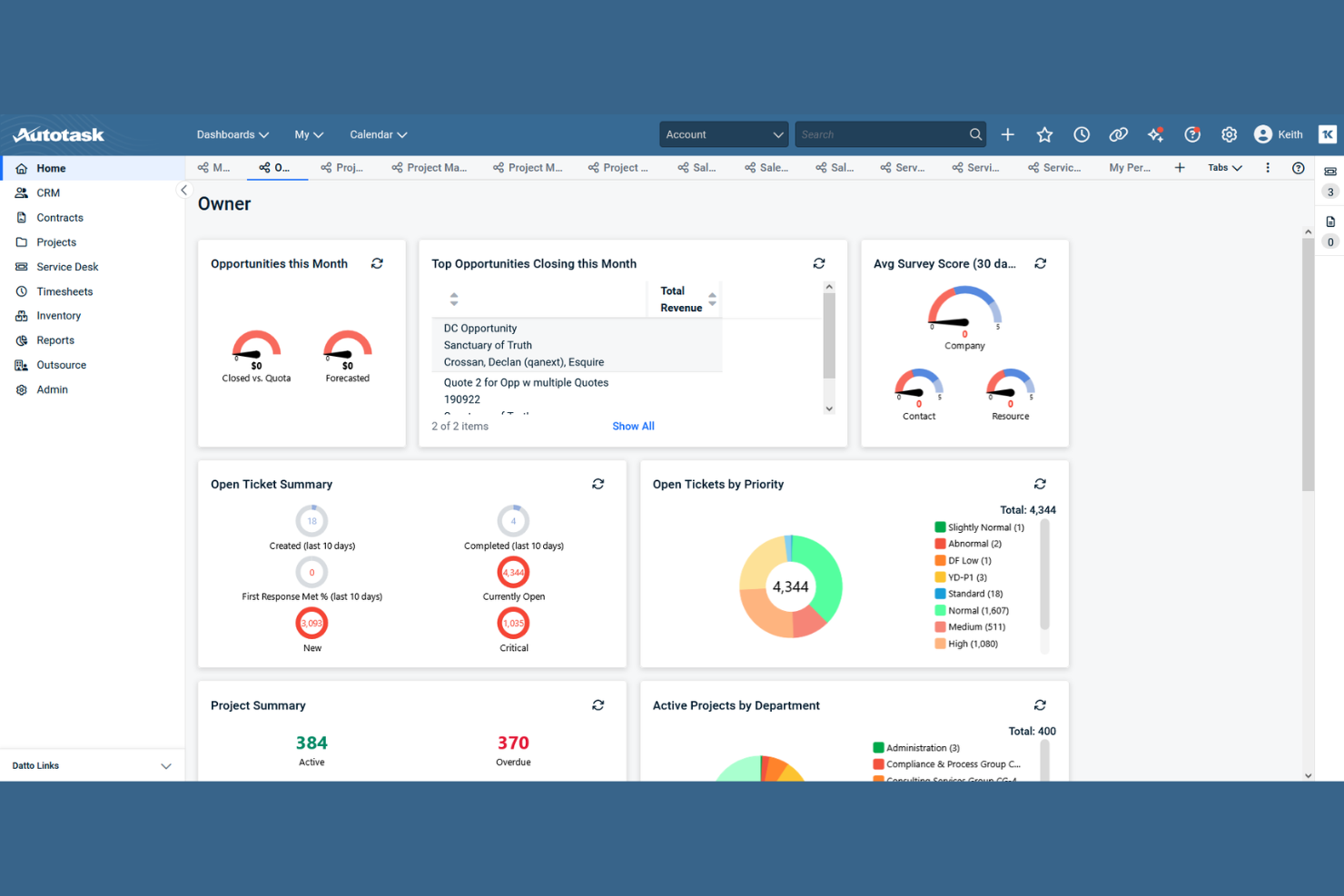Open bookmarks star icon
The height and width of the screenshot is (896, 1344).
[1044, 134]
